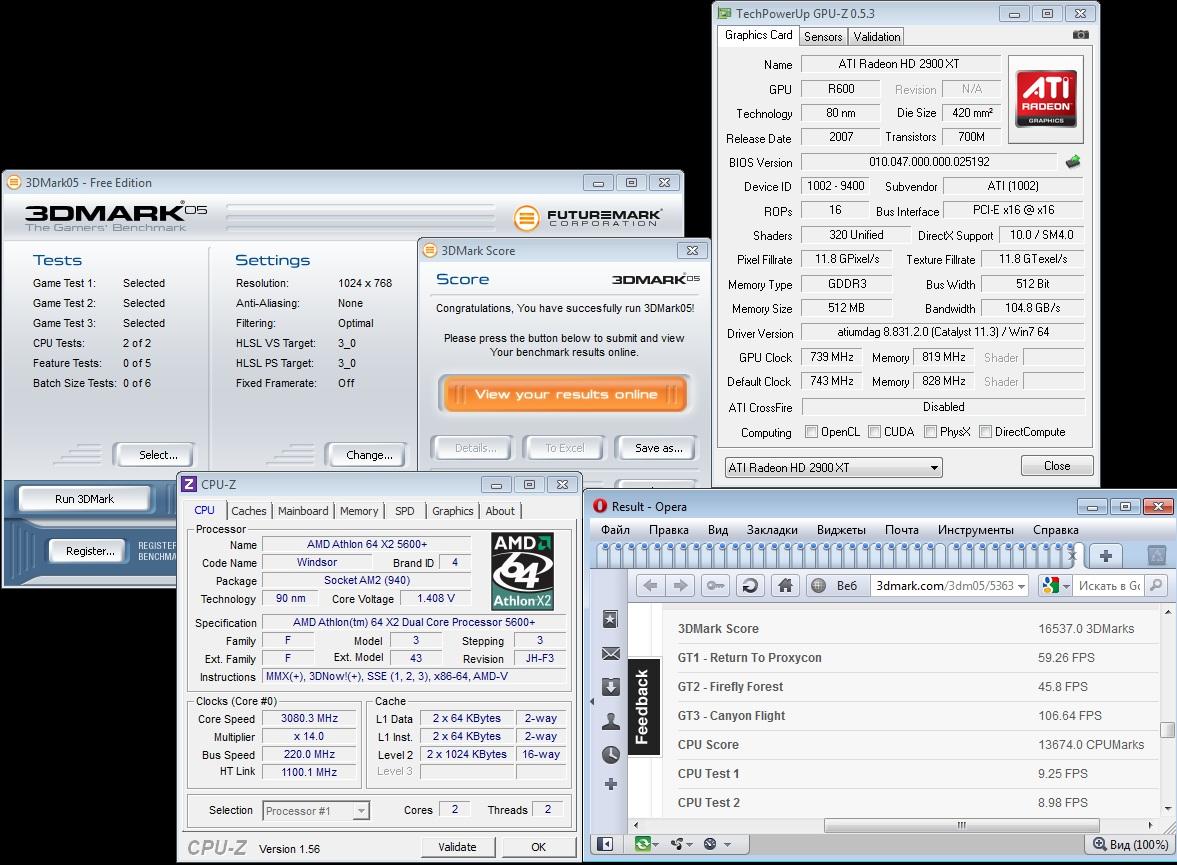Viewport: 1177px width, 865px height.
Task: Open Инструменты menu in Opera
Action: pos(975,529)
